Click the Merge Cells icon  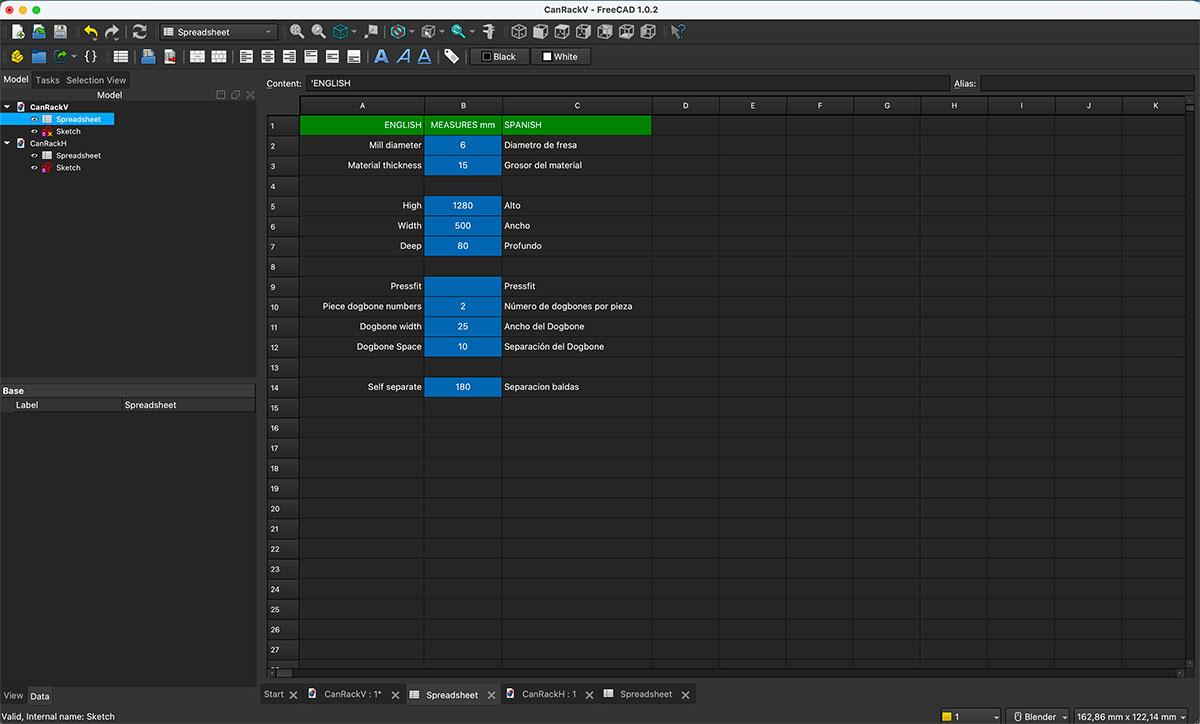click(x=197, y=57)
